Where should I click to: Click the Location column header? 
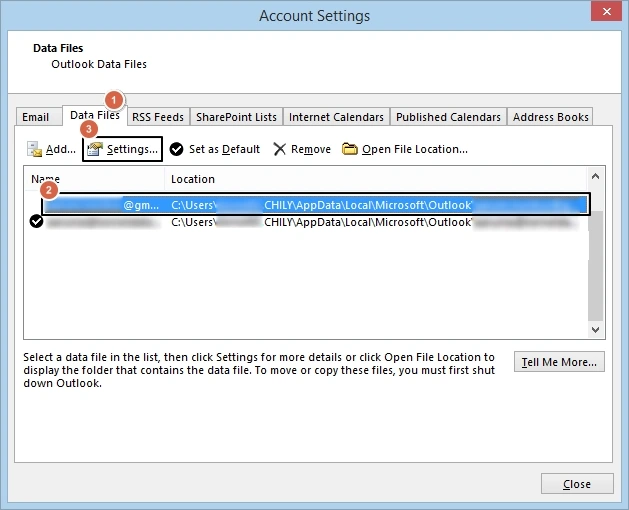click(x=376, y=179)
